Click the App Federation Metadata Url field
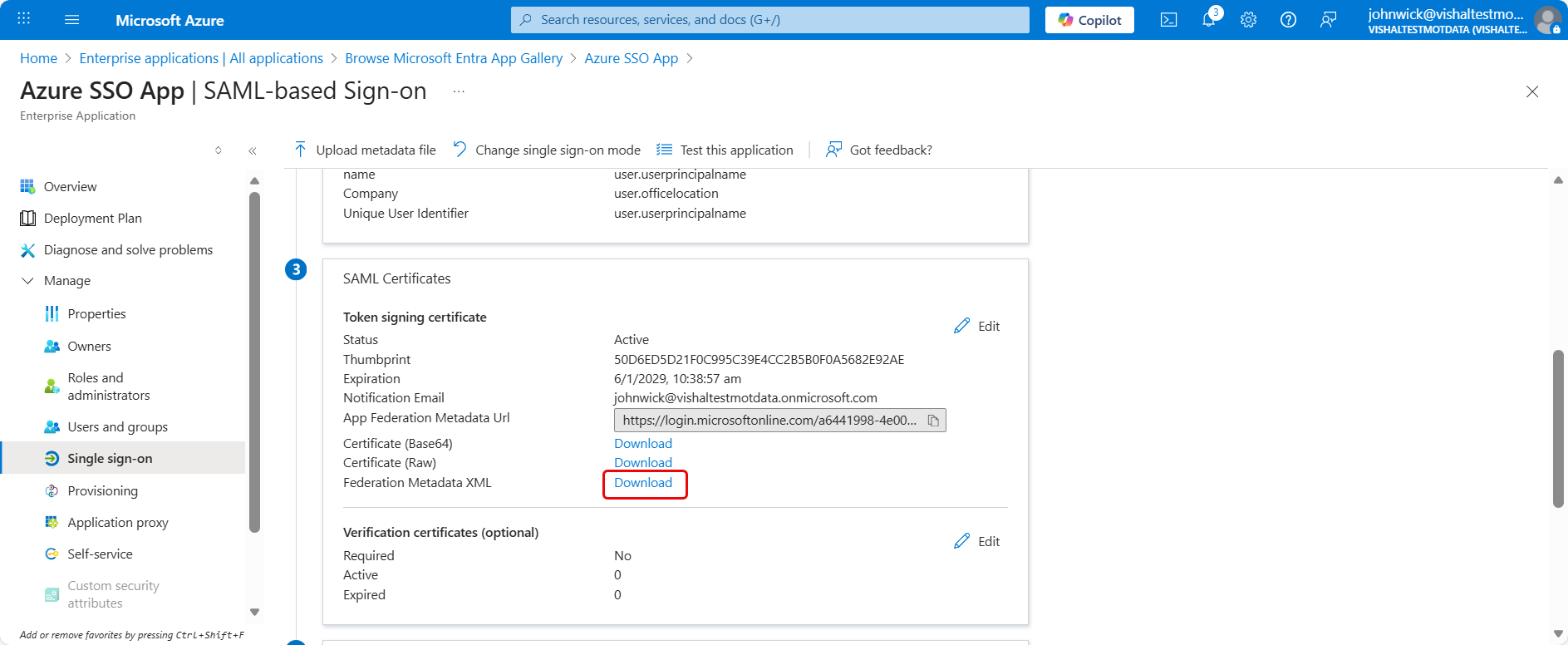 pyautogui.click(x=779, y=421)
